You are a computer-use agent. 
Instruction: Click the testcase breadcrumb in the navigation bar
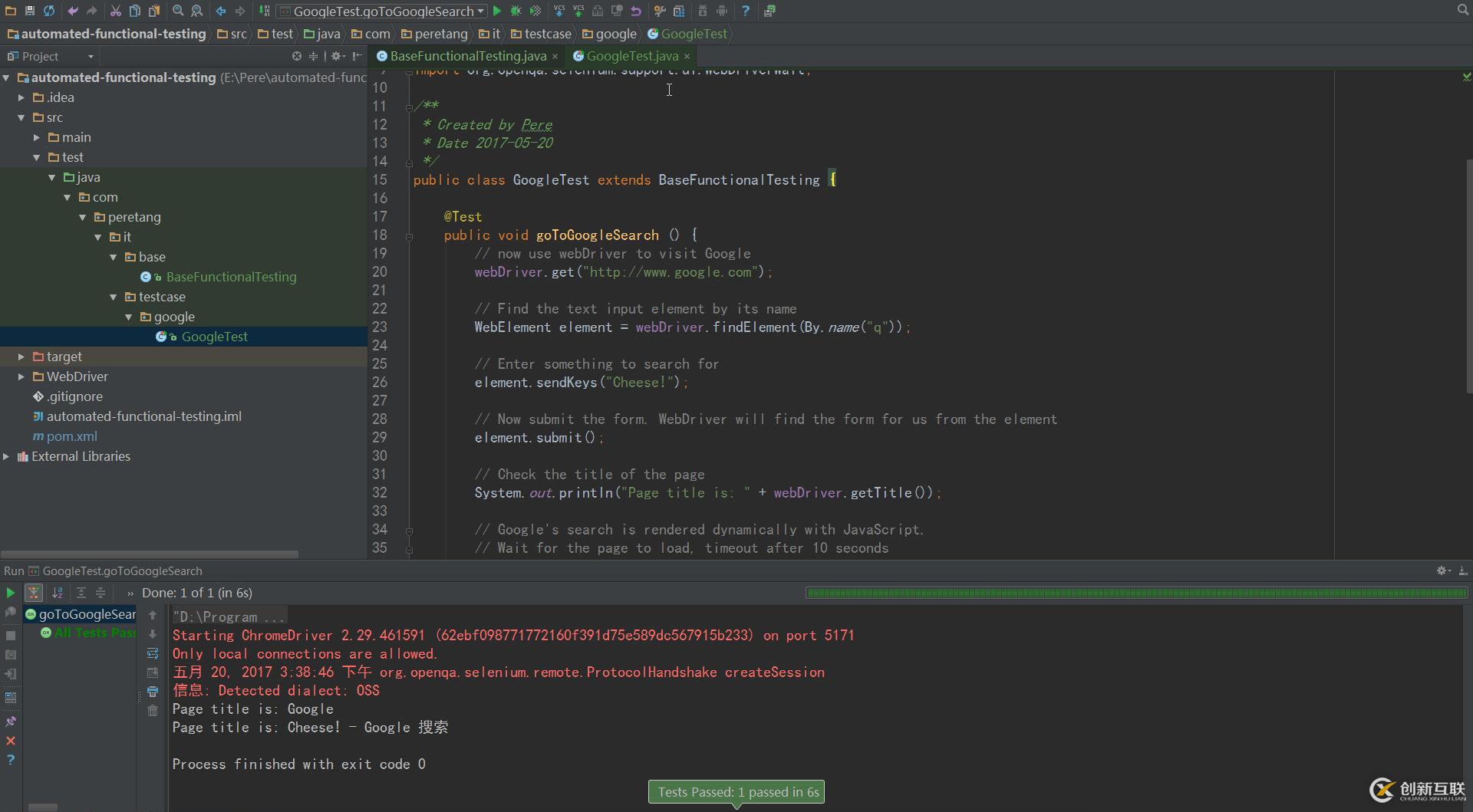pyautogui.click(x=541, y=34)
